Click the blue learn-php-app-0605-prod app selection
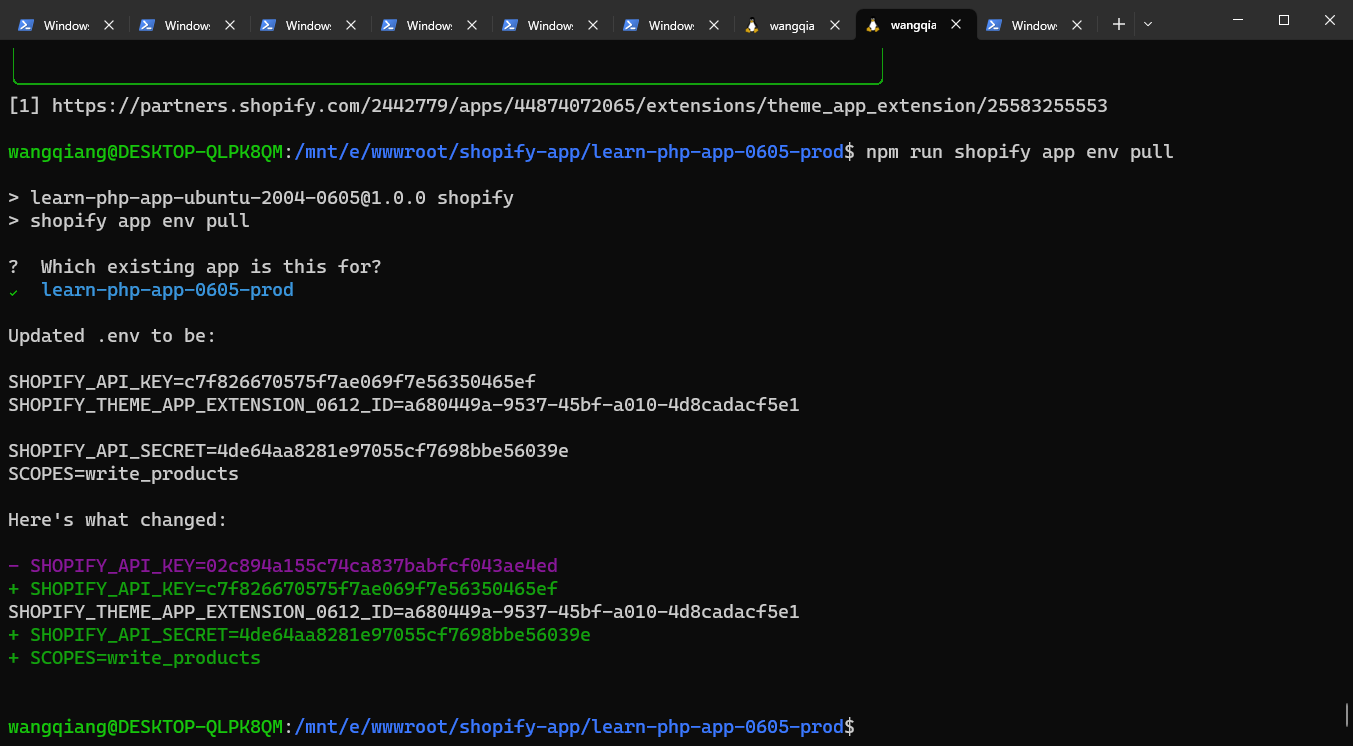 click(x=167, y=290)
